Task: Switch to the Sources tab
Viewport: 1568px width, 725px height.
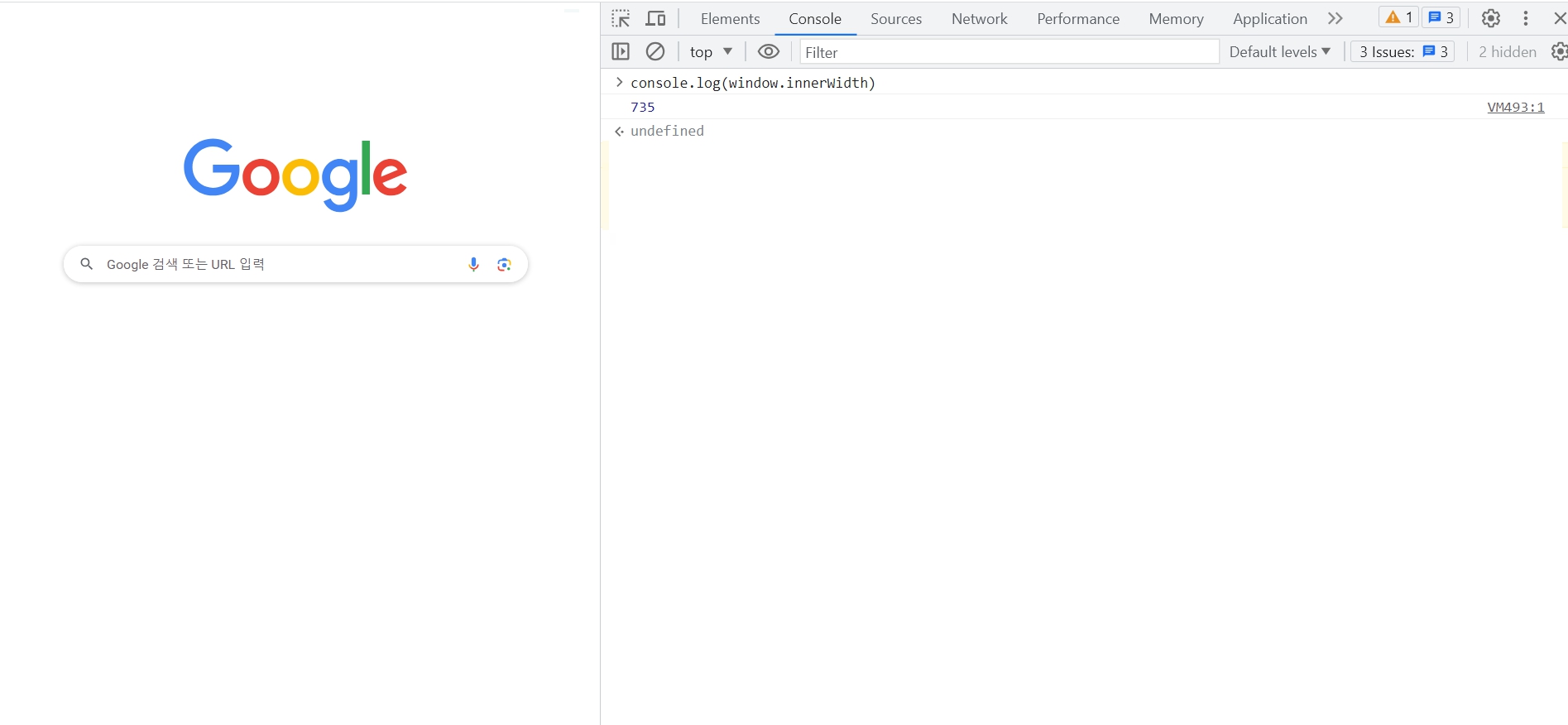Action: tap(896, 18)
